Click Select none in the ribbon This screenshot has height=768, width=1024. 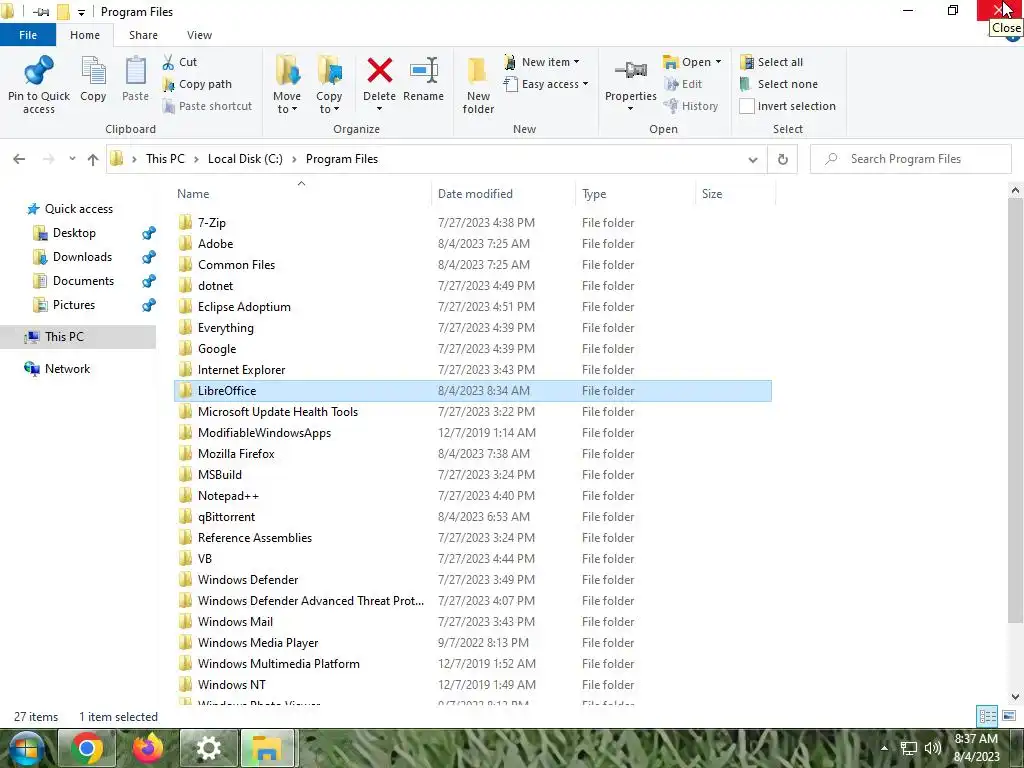pyautogui.click(x=778, y=84)
